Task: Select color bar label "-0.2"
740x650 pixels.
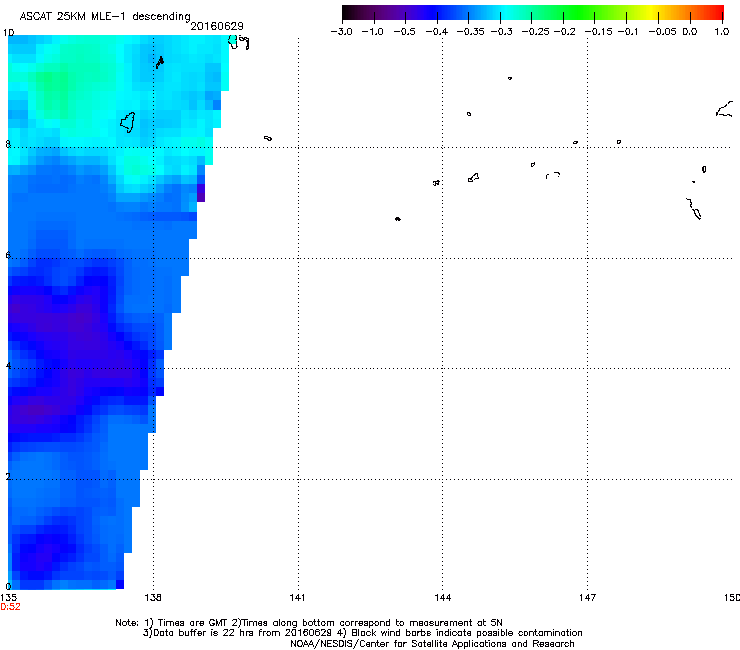Action: pyautogui.click(x=564, y=32)
